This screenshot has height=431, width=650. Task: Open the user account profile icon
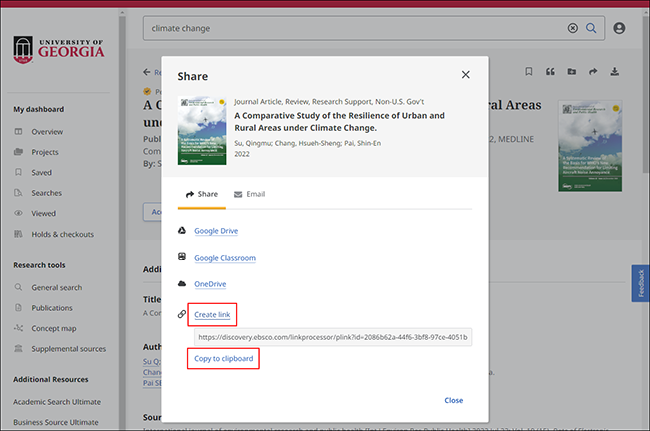[x=619, y=28]
